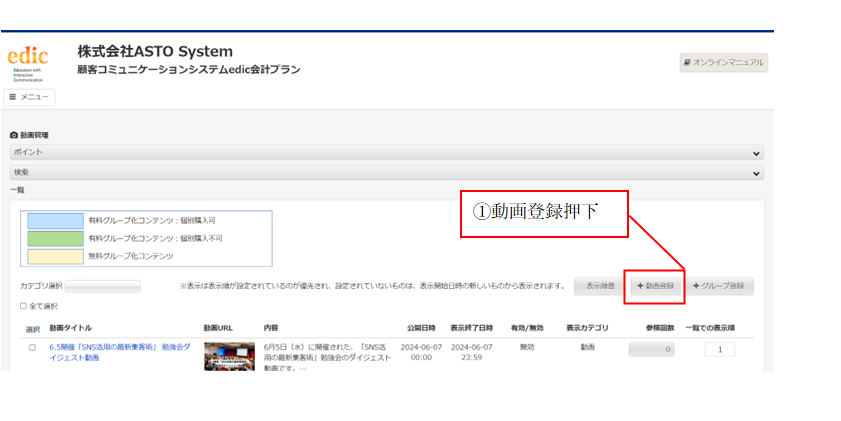The height and width of the screenshot is (421, 841).
Task: Tick the checkbox for 6.5開催 video row
Action: click(32, 348)
